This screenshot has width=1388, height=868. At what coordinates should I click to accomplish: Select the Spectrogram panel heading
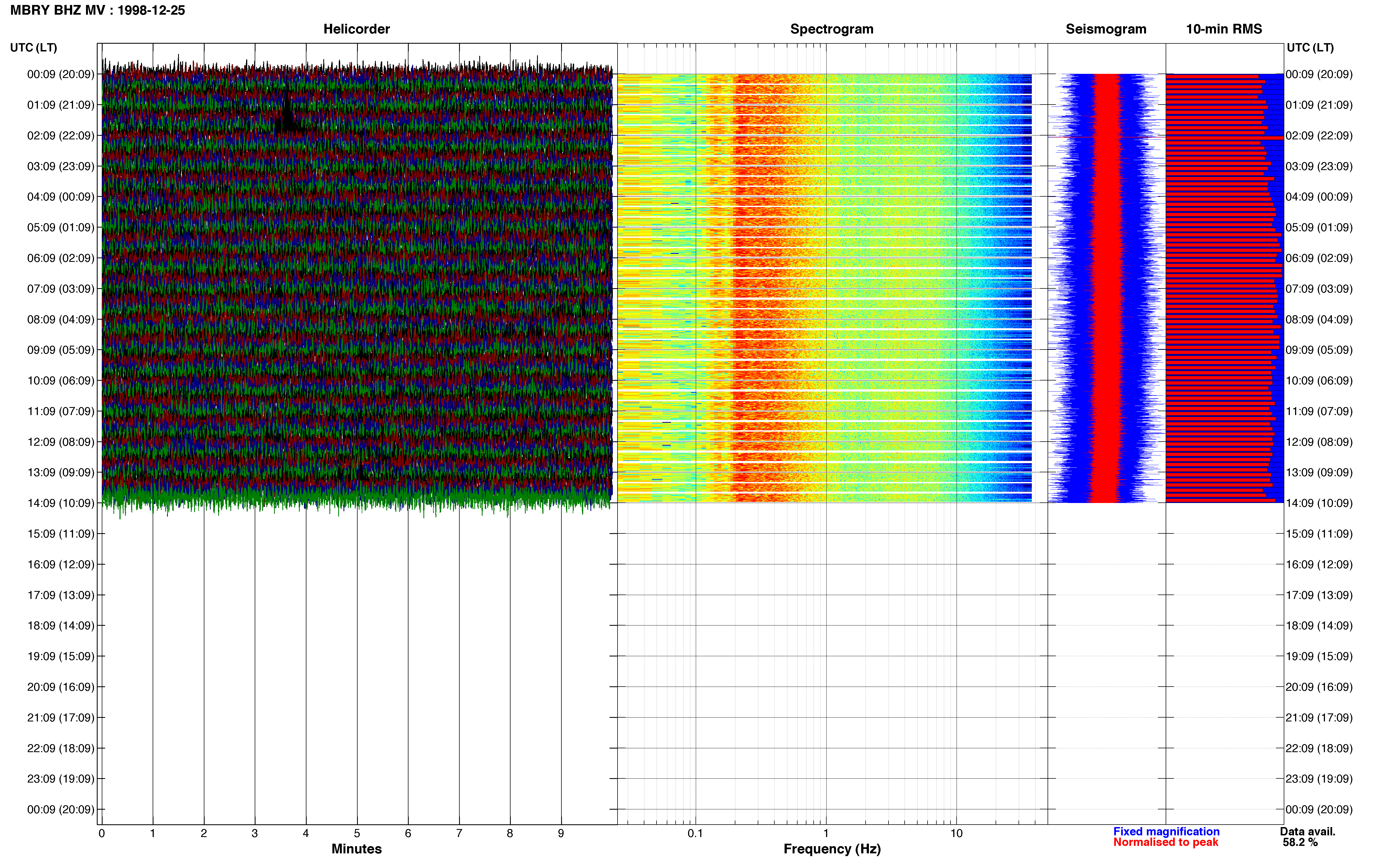[832, 29]
